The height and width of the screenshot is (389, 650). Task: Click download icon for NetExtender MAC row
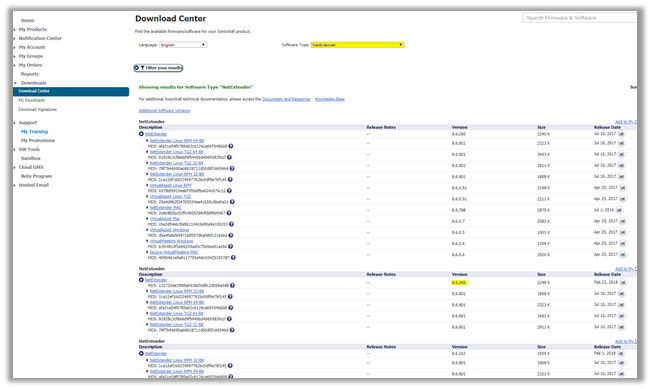point(619,210)
